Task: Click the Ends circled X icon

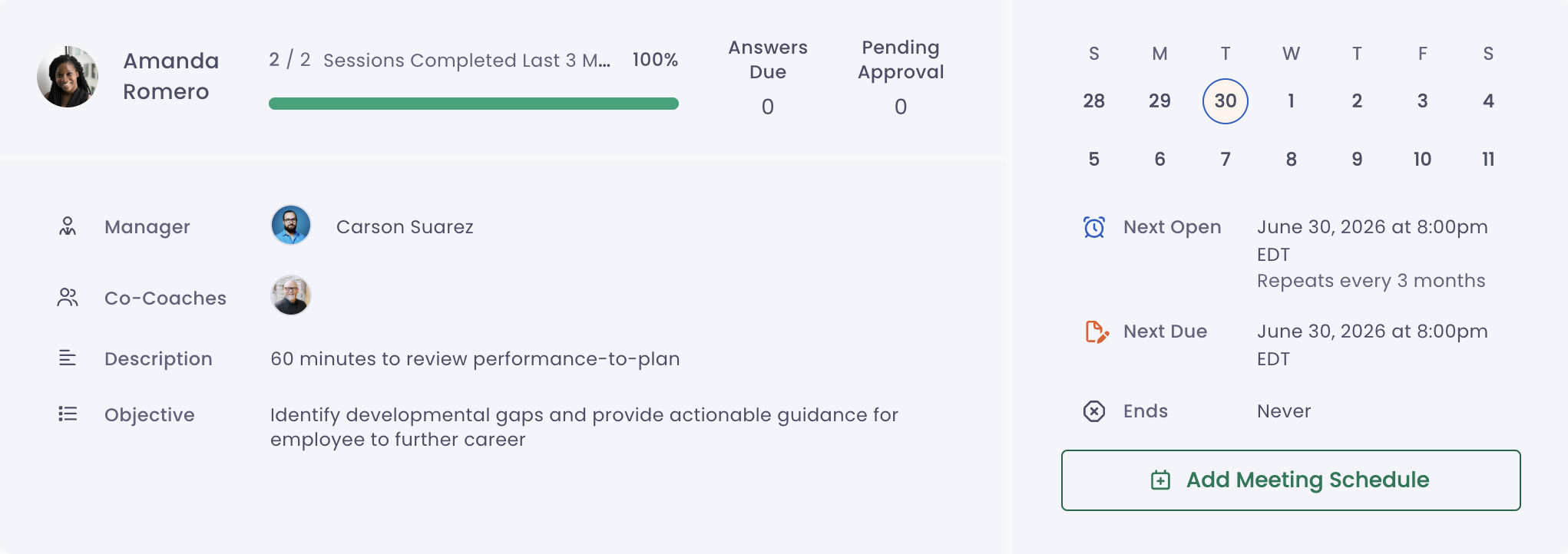Action: pos(1094,411)
